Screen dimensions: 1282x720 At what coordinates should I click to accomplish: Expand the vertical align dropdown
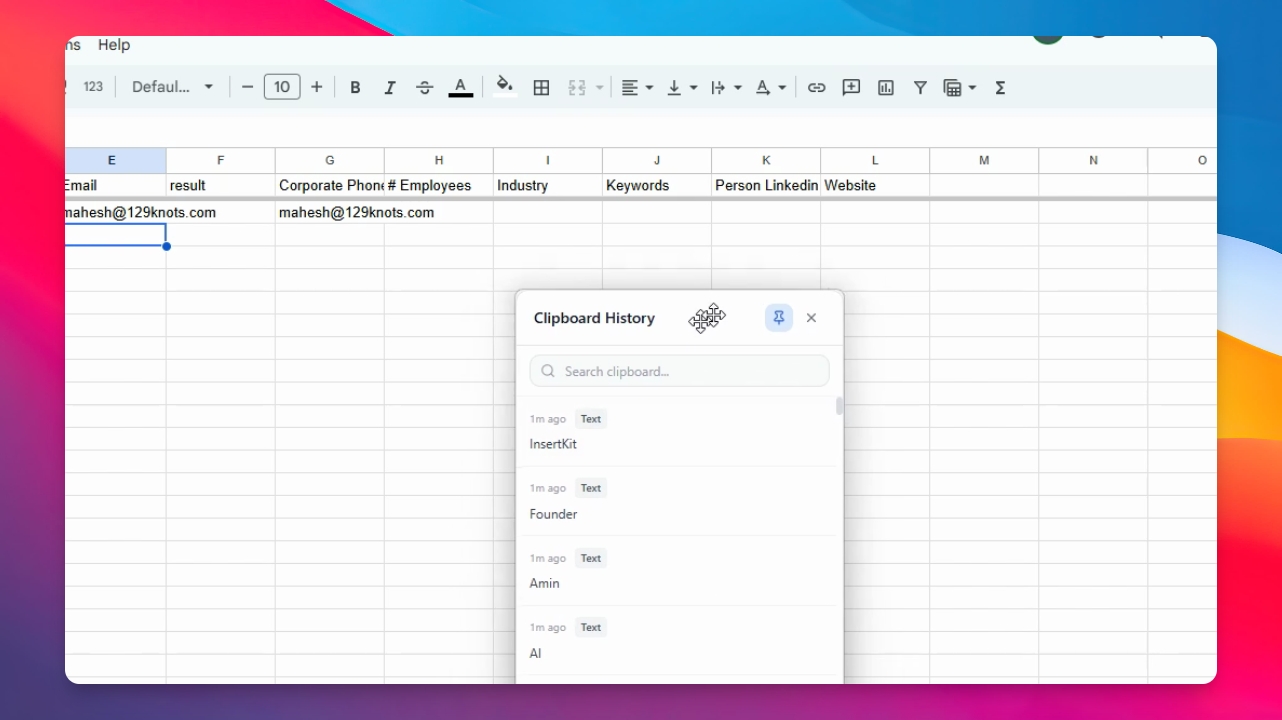coord(682,88)
